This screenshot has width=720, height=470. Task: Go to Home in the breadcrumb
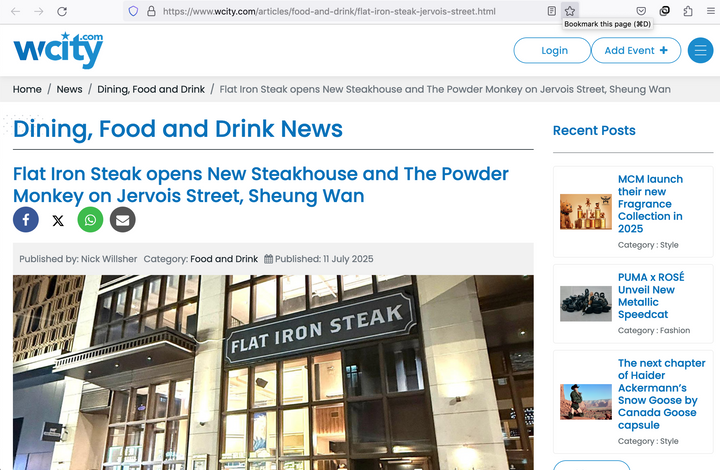(x=27, y=90)
